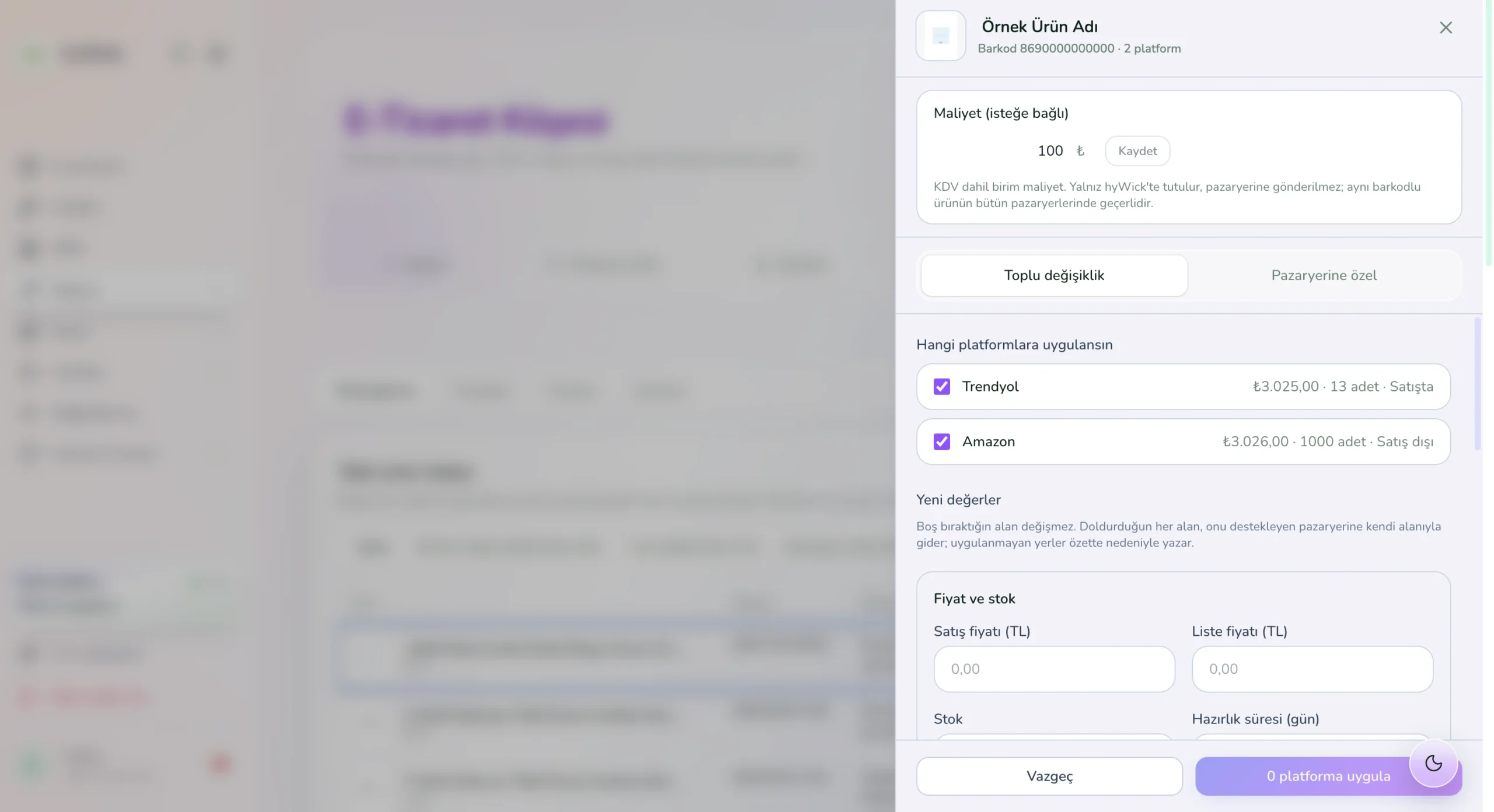The image size is (1494, 812).
Task: Switch to Toplu değişiklik tab
Action: pos(1054,275)
